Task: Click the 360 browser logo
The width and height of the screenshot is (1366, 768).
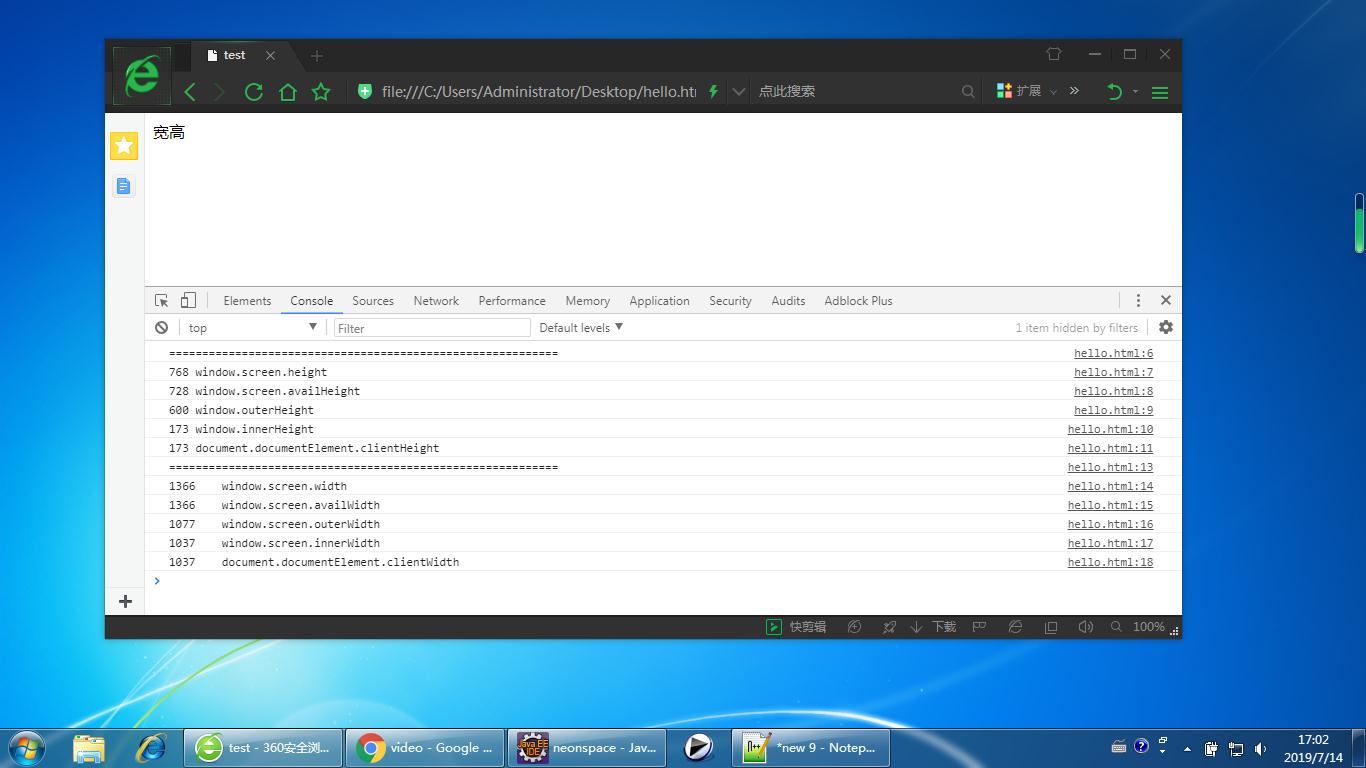Action: pos(141,75)
